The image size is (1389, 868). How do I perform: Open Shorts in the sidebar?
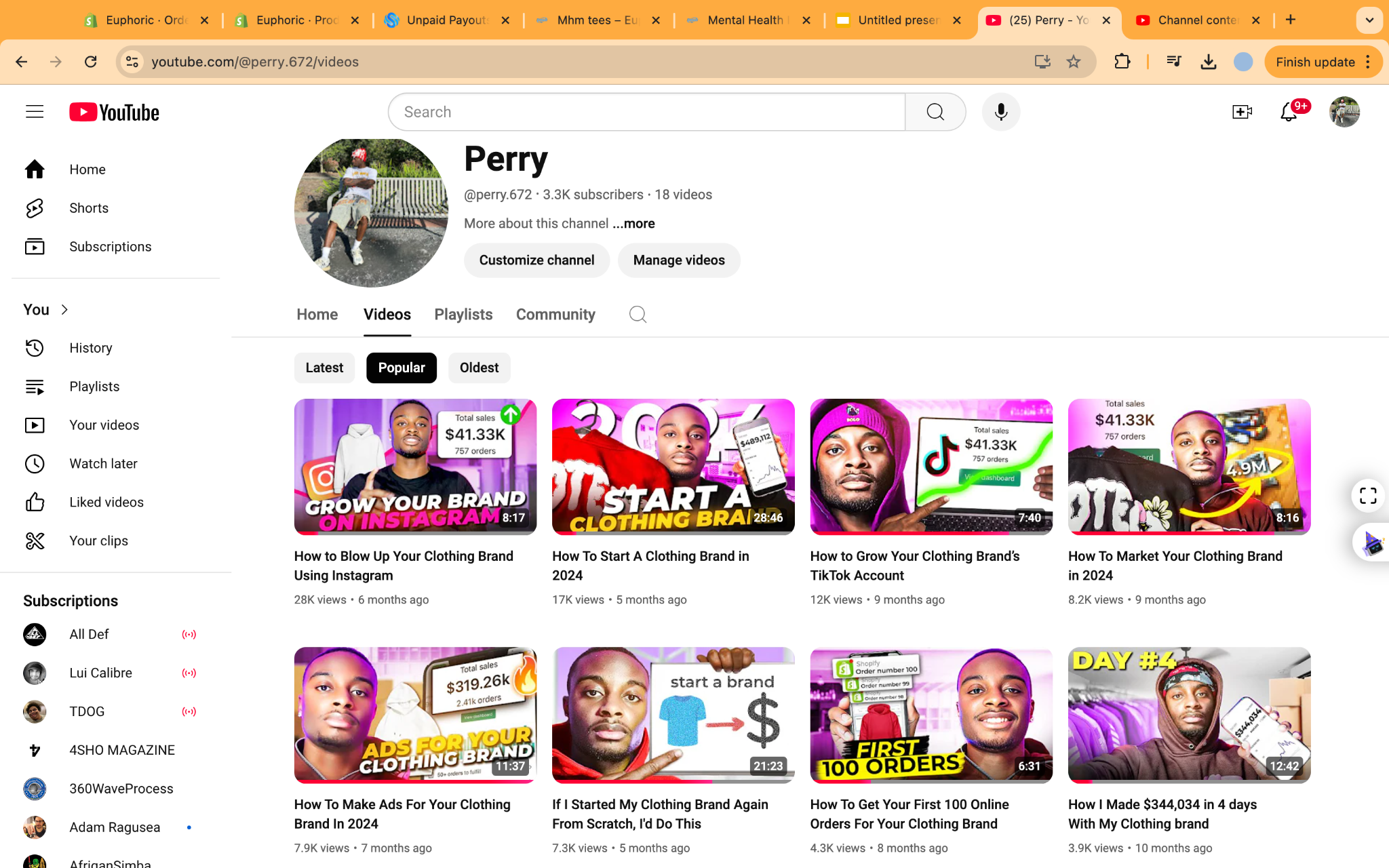coord(88,208)
